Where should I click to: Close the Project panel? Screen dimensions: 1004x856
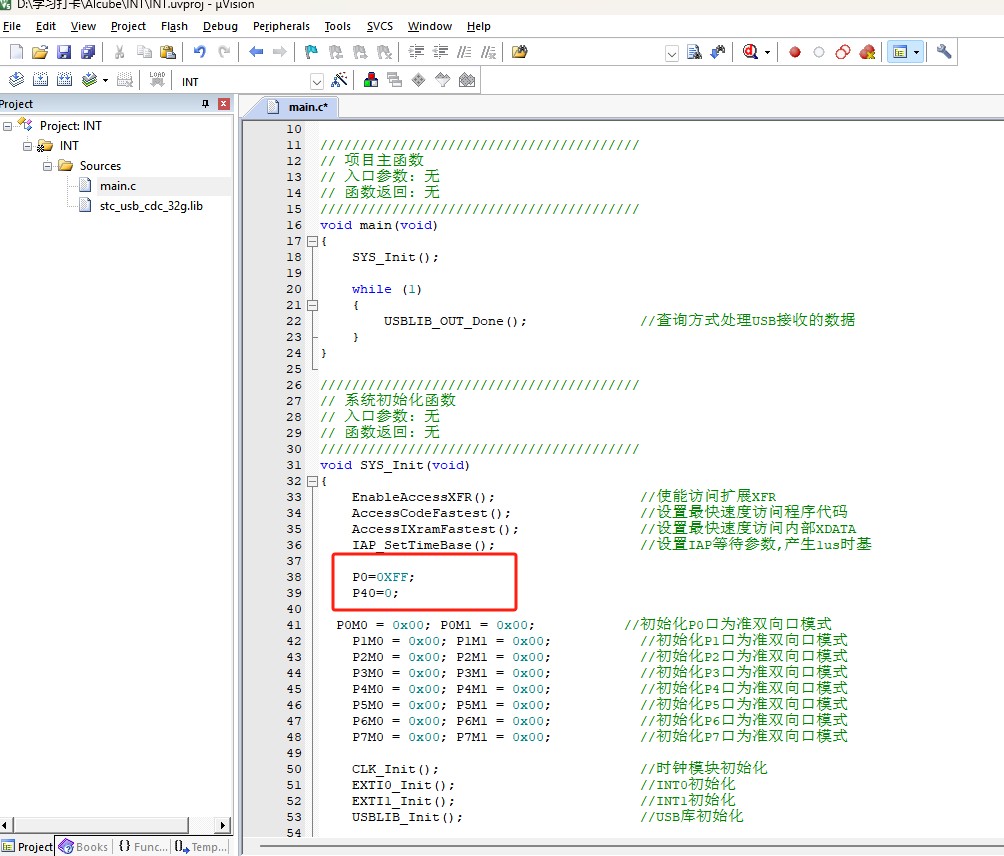[223, 104]
